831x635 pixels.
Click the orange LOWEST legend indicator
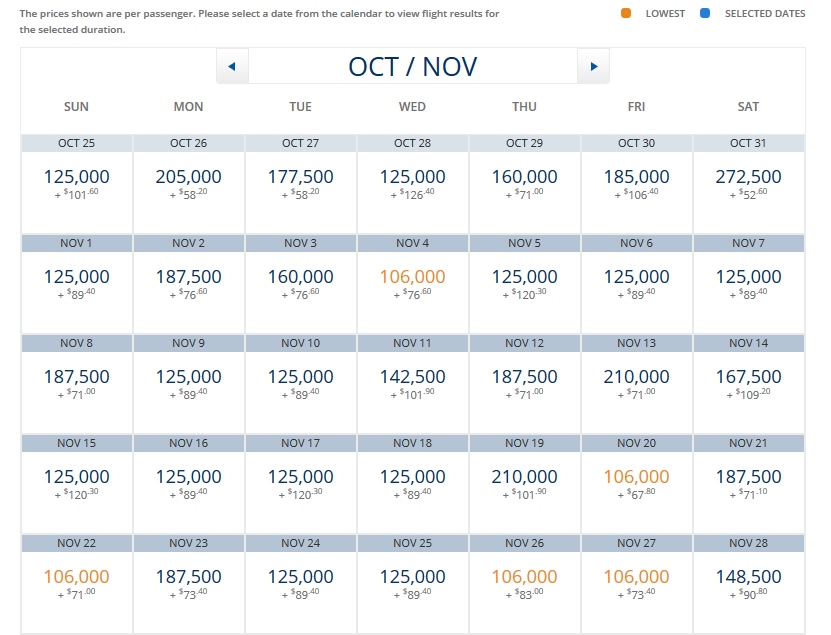coord(625,14)
